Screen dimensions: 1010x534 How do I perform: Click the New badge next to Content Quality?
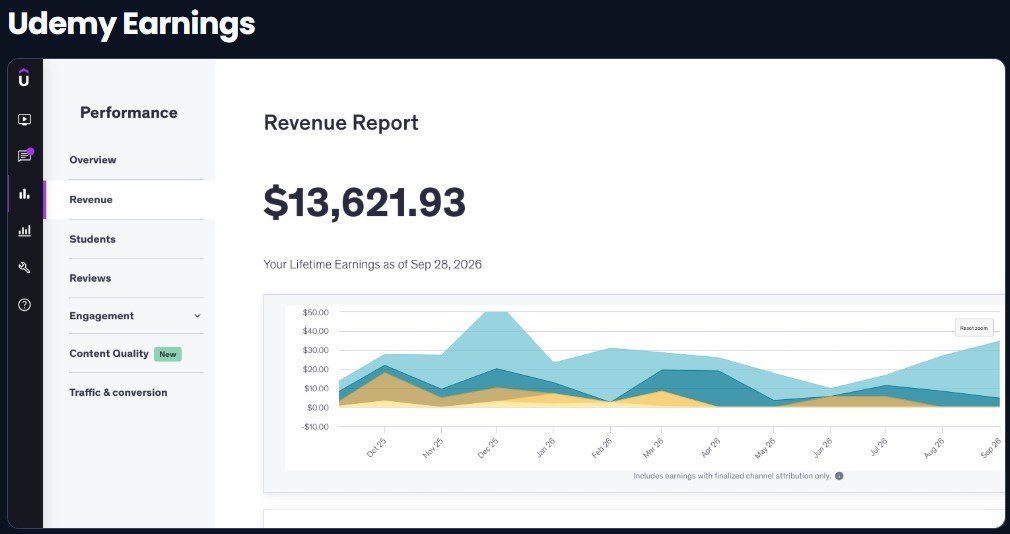pos(167,354)
